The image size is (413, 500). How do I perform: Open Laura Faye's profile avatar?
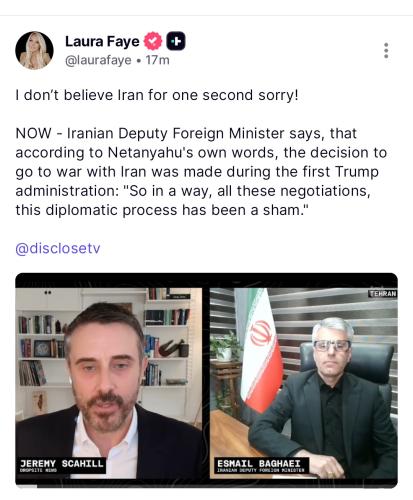pyautogui.click(x=34, y=50)
